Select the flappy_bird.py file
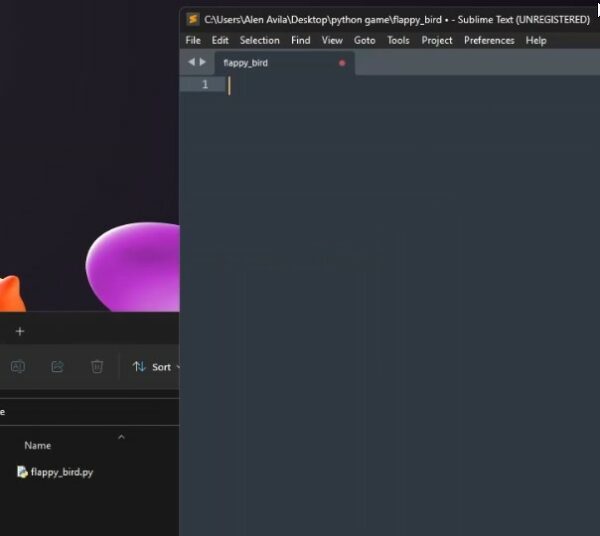 tap(61, 472)
